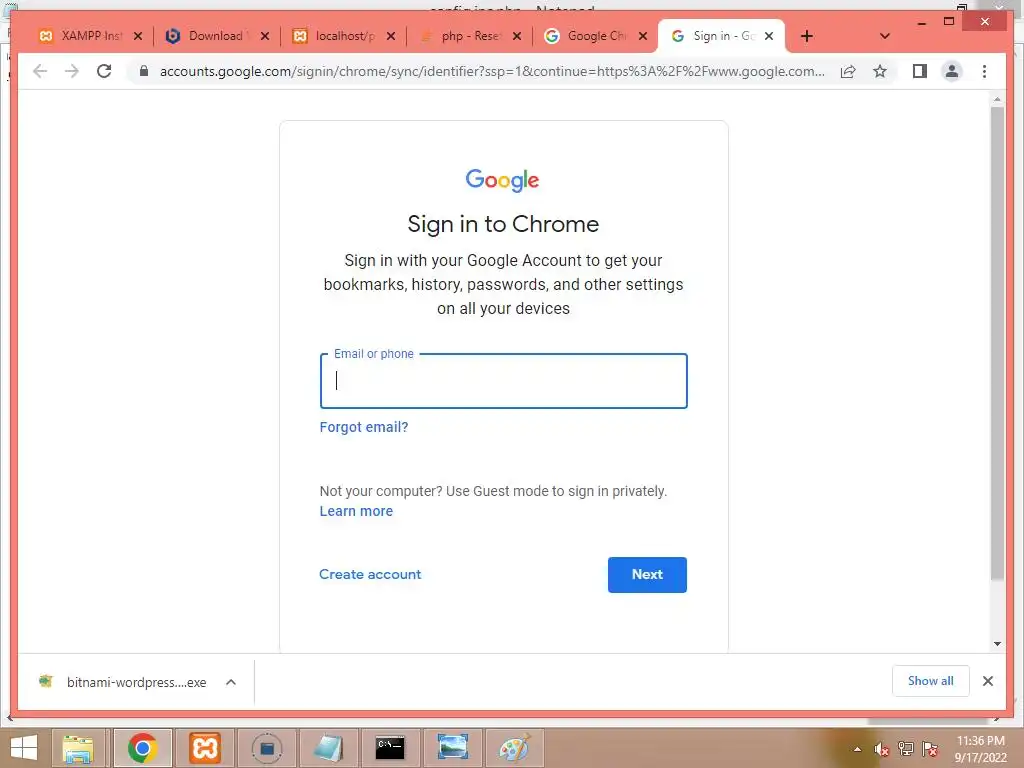The image size is (1024, 768).
Task: Show all downloads
Action: (x=931, y=681)
